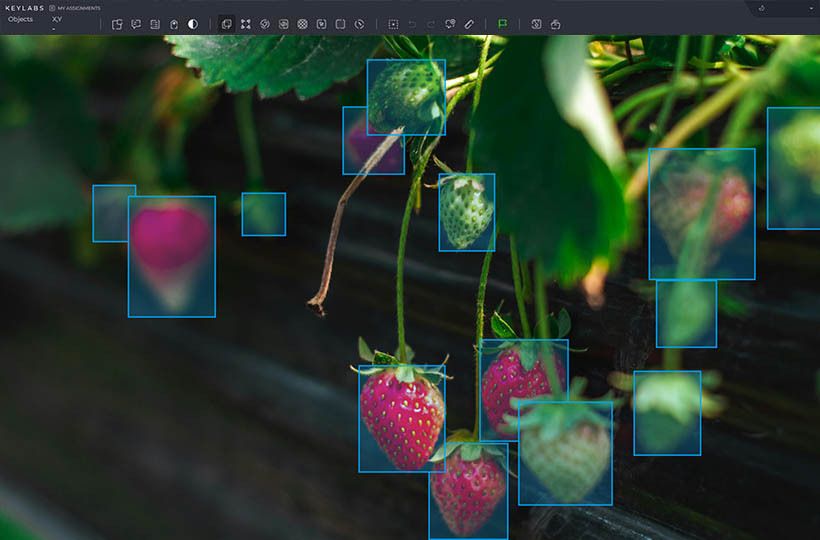This screenshot has width=820, height=540.
Task: Click the circular tool after the four-corner icon
Action: tap(265, 24)
